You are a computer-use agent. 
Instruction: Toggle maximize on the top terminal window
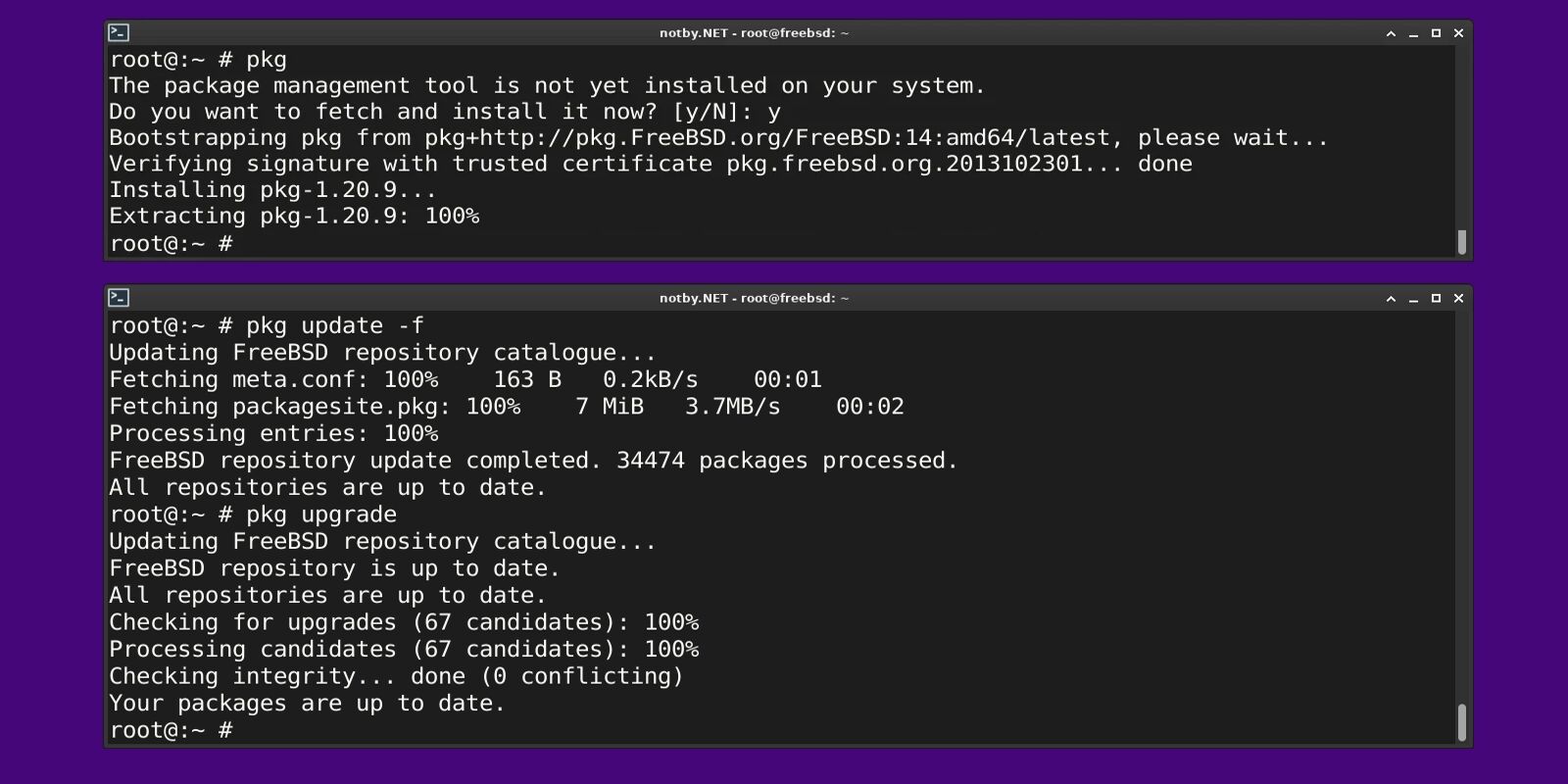click(x=1436, y=31)
